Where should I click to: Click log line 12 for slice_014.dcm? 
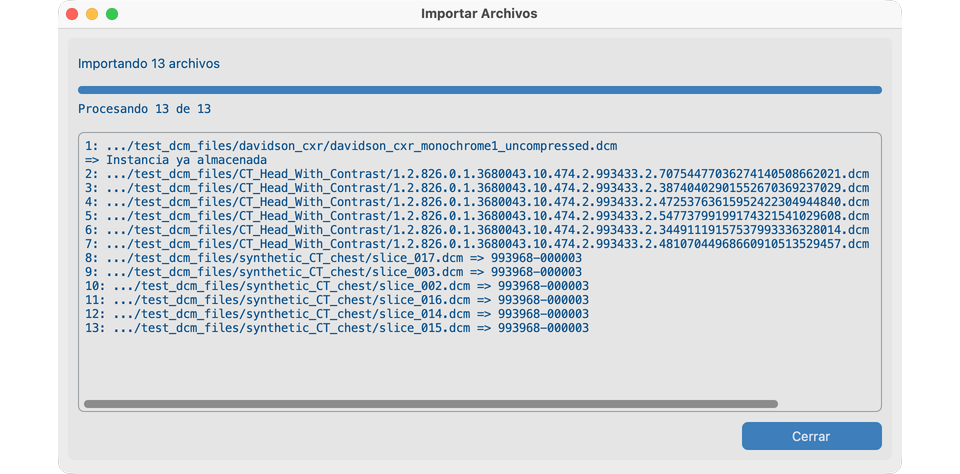coord(337,314)
